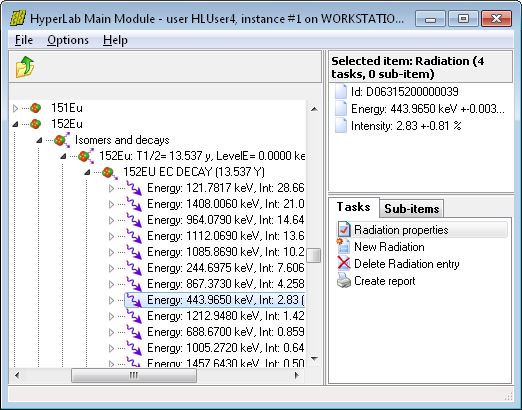522x410 pixels.
Task: Click the go-up folder toolbar icon
Action: pyautogui.click(x=25, y=67)
